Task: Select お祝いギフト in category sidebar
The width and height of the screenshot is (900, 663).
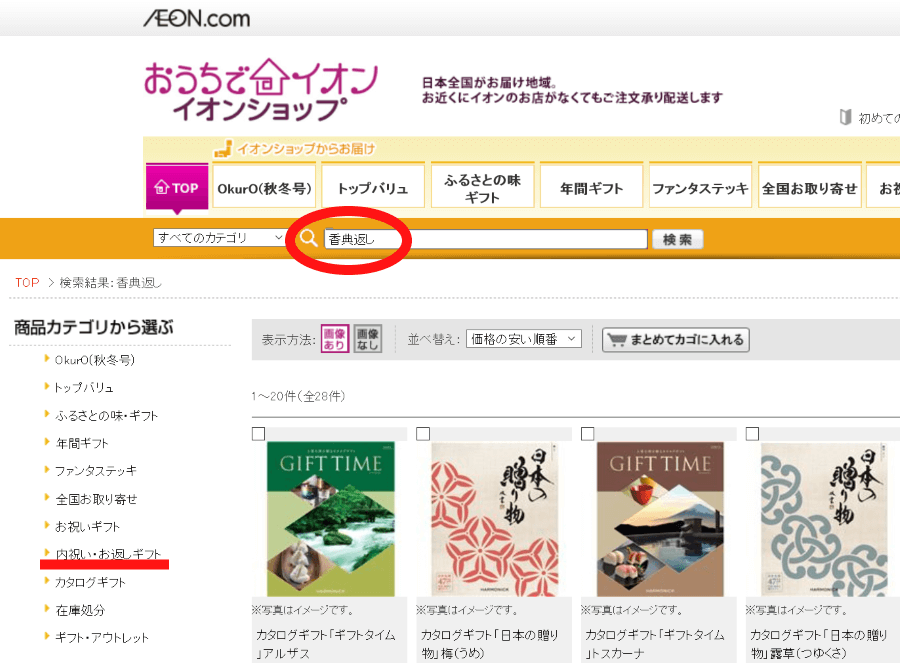Action: 88,526
